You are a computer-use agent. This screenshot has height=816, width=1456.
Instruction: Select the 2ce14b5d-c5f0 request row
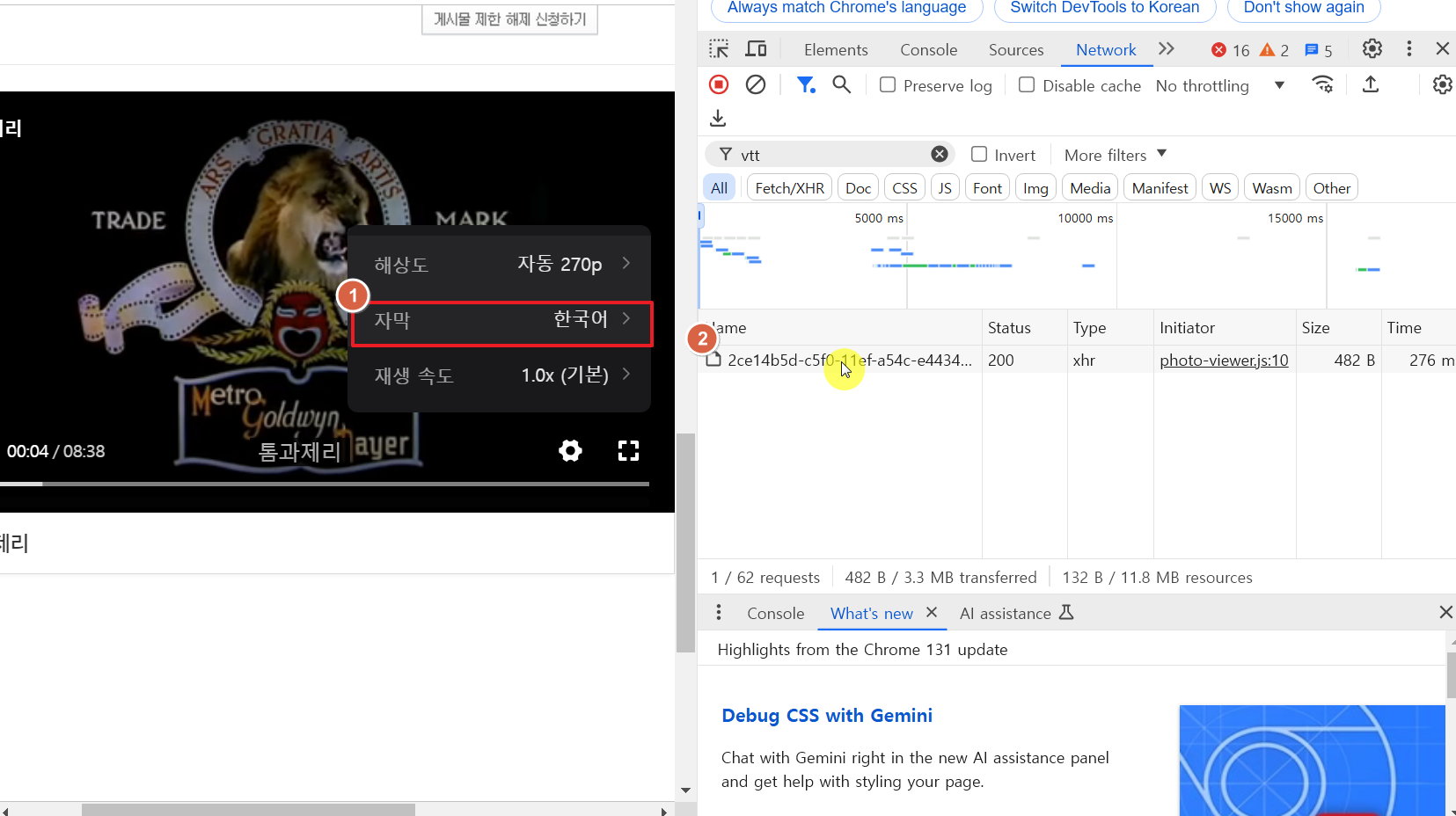[1077, 360]
